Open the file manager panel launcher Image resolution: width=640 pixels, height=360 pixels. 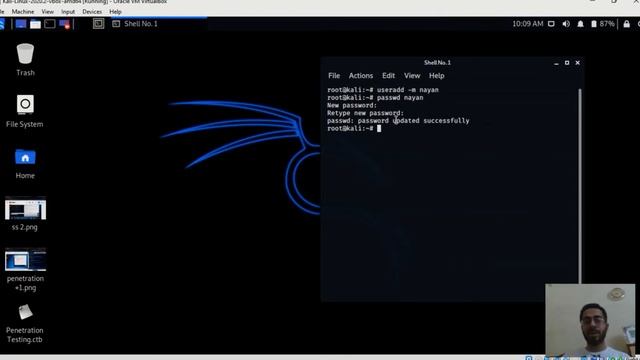pos(36,24)
